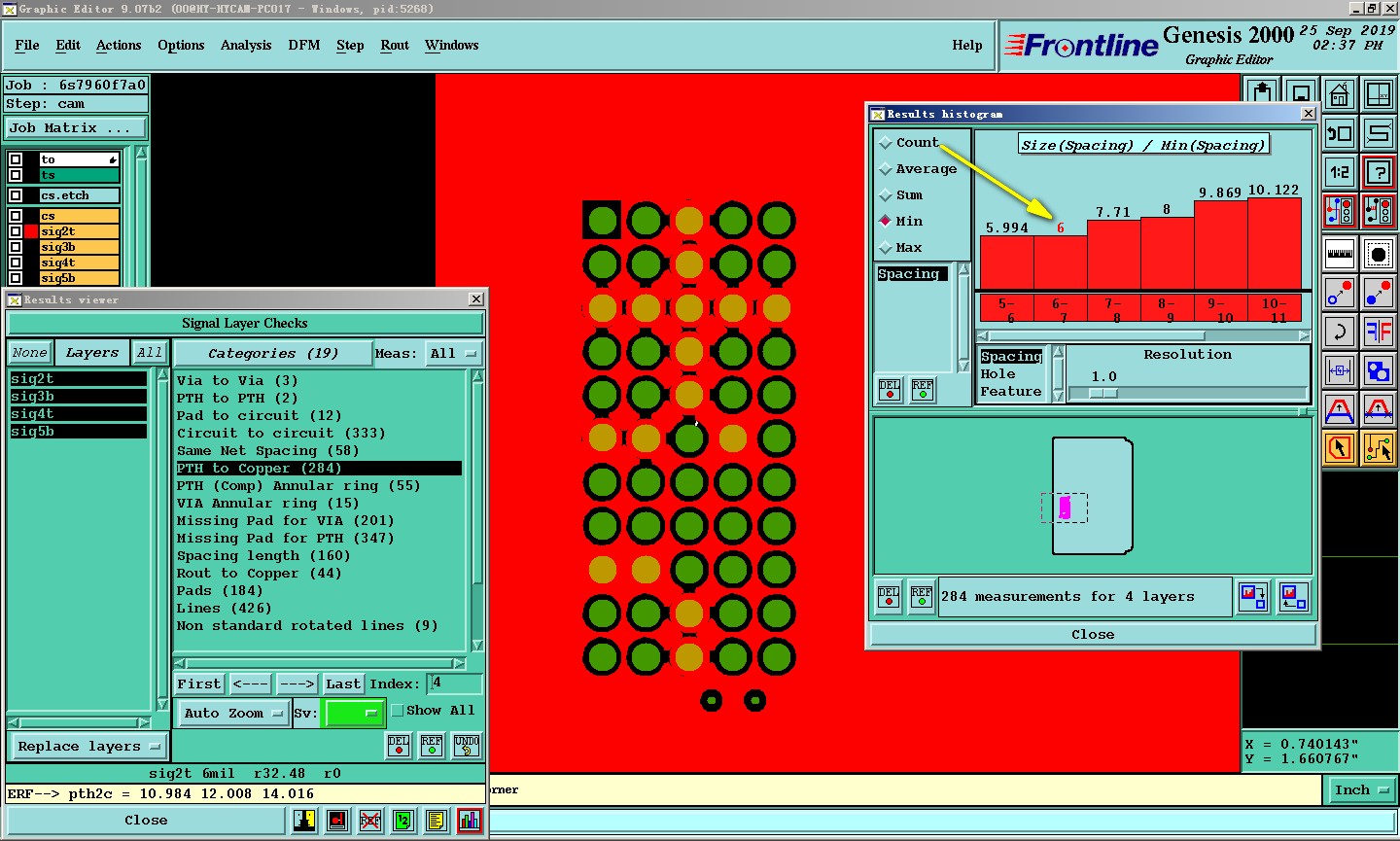This screenshot has width=1400, height=841.
Task: Close the Results histogram window via Close button
Action: click(1093, 635)
